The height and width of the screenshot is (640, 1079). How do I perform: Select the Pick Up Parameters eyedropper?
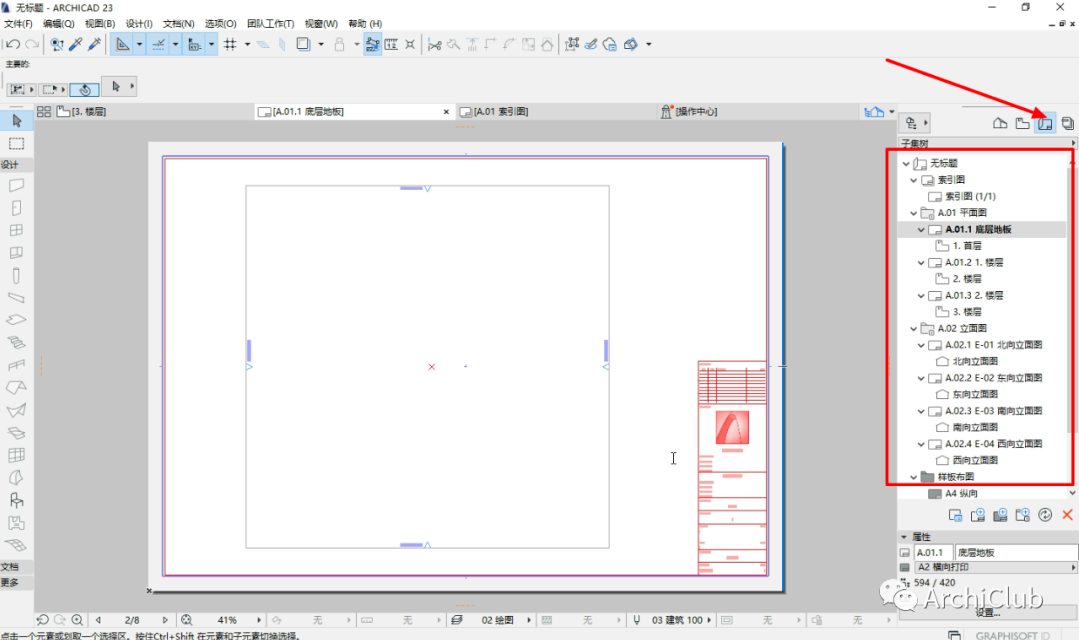point(76,44)
